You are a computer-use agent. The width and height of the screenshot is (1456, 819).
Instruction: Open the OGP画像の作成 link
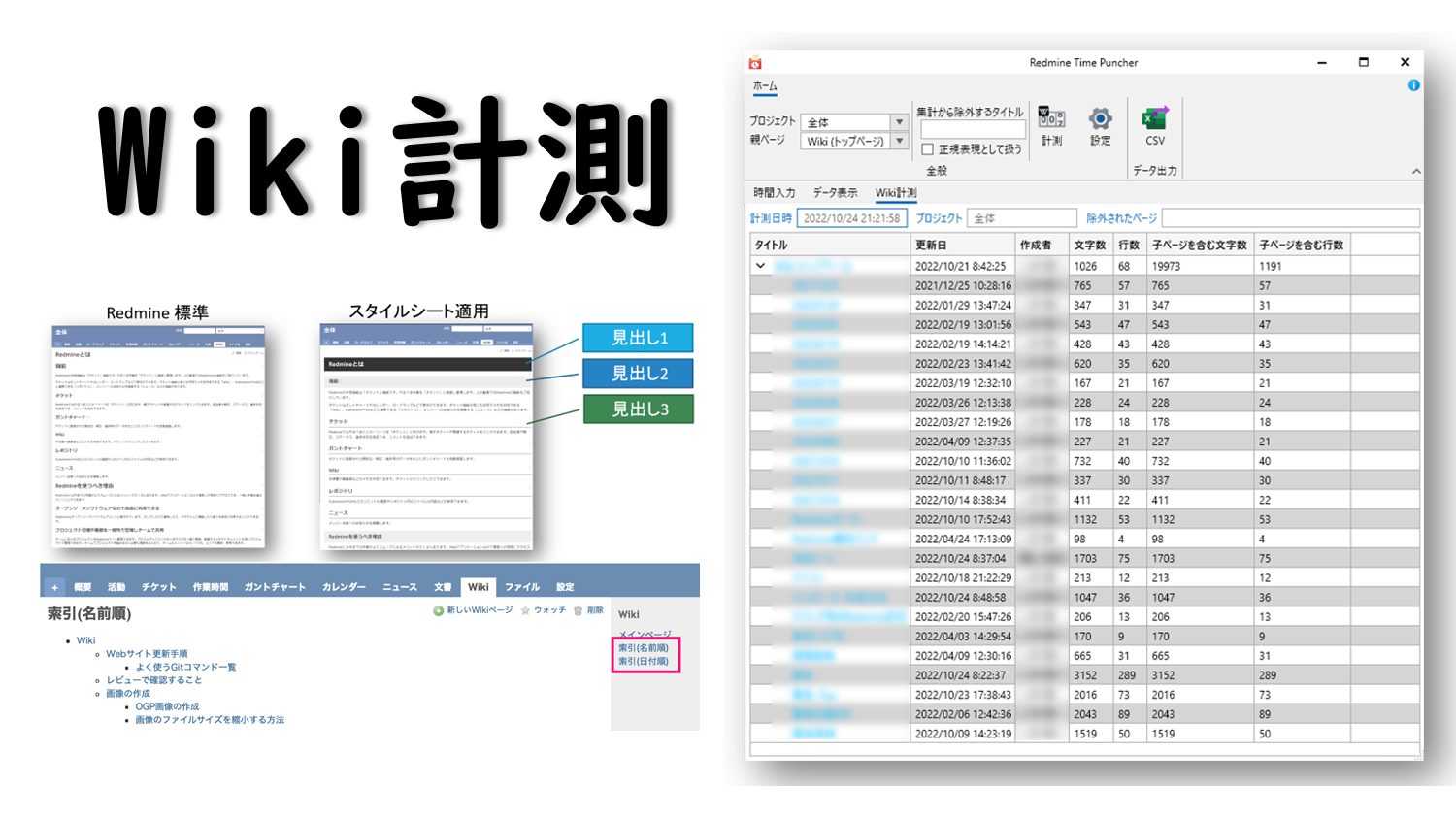pyautogui.click(x=167, y=706)
